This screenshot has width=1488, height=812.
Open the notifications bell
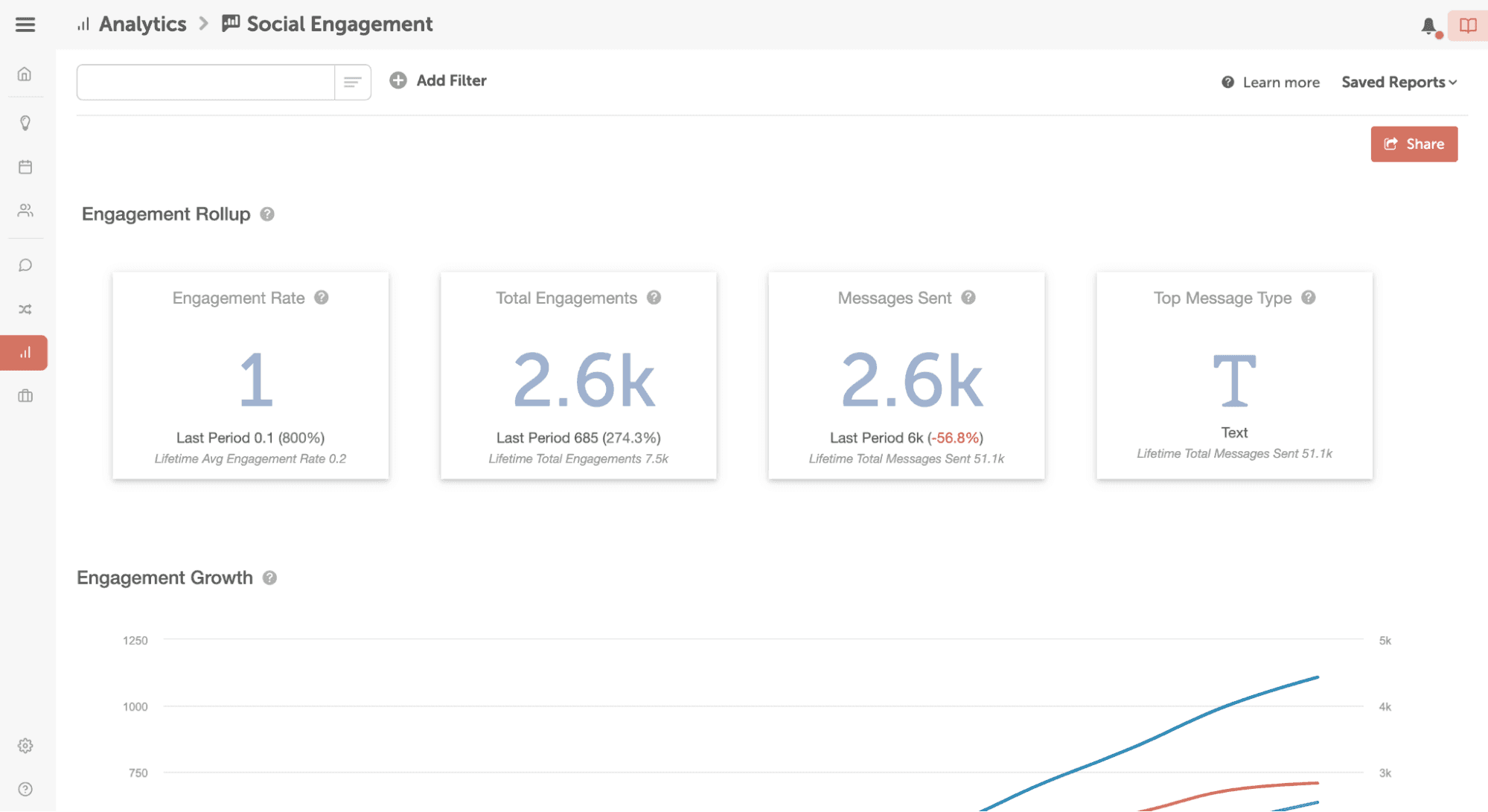(1427, 25)
